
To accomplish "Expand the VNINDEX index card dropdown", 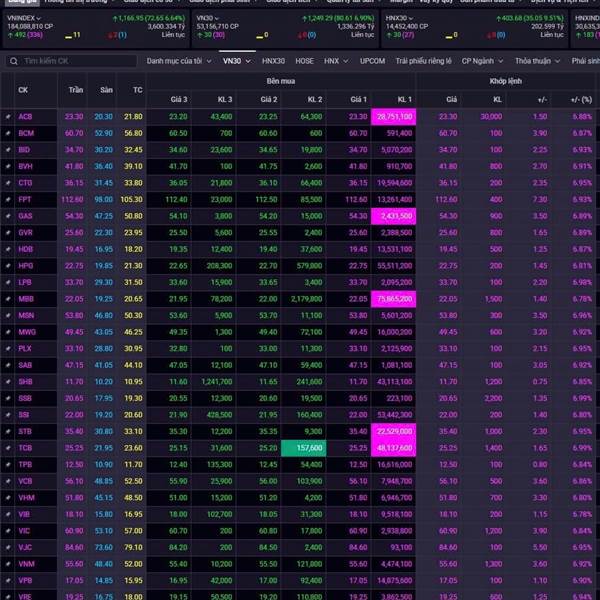I will point(38,18).
